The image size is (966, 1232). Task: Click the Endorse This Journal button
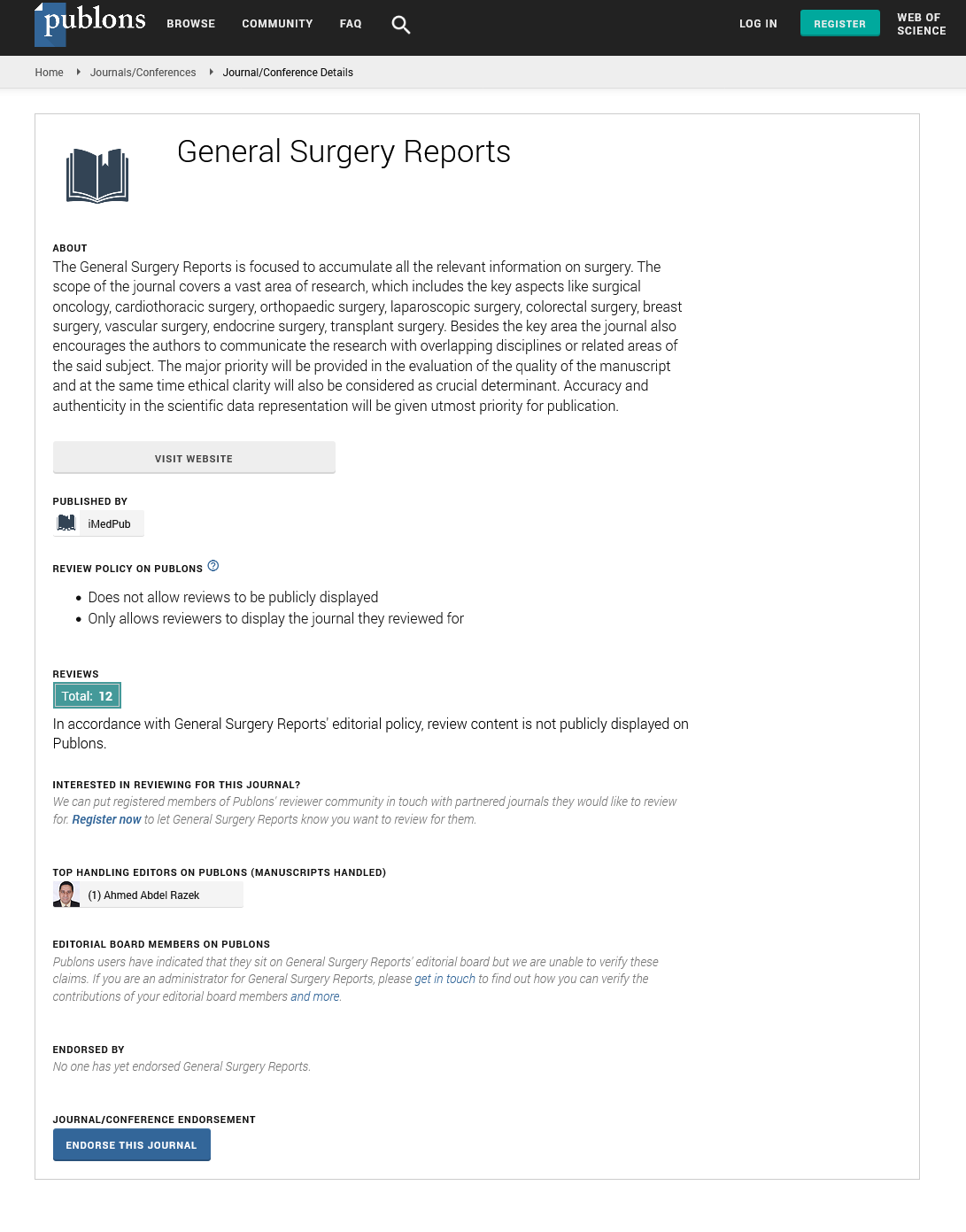131,1145
